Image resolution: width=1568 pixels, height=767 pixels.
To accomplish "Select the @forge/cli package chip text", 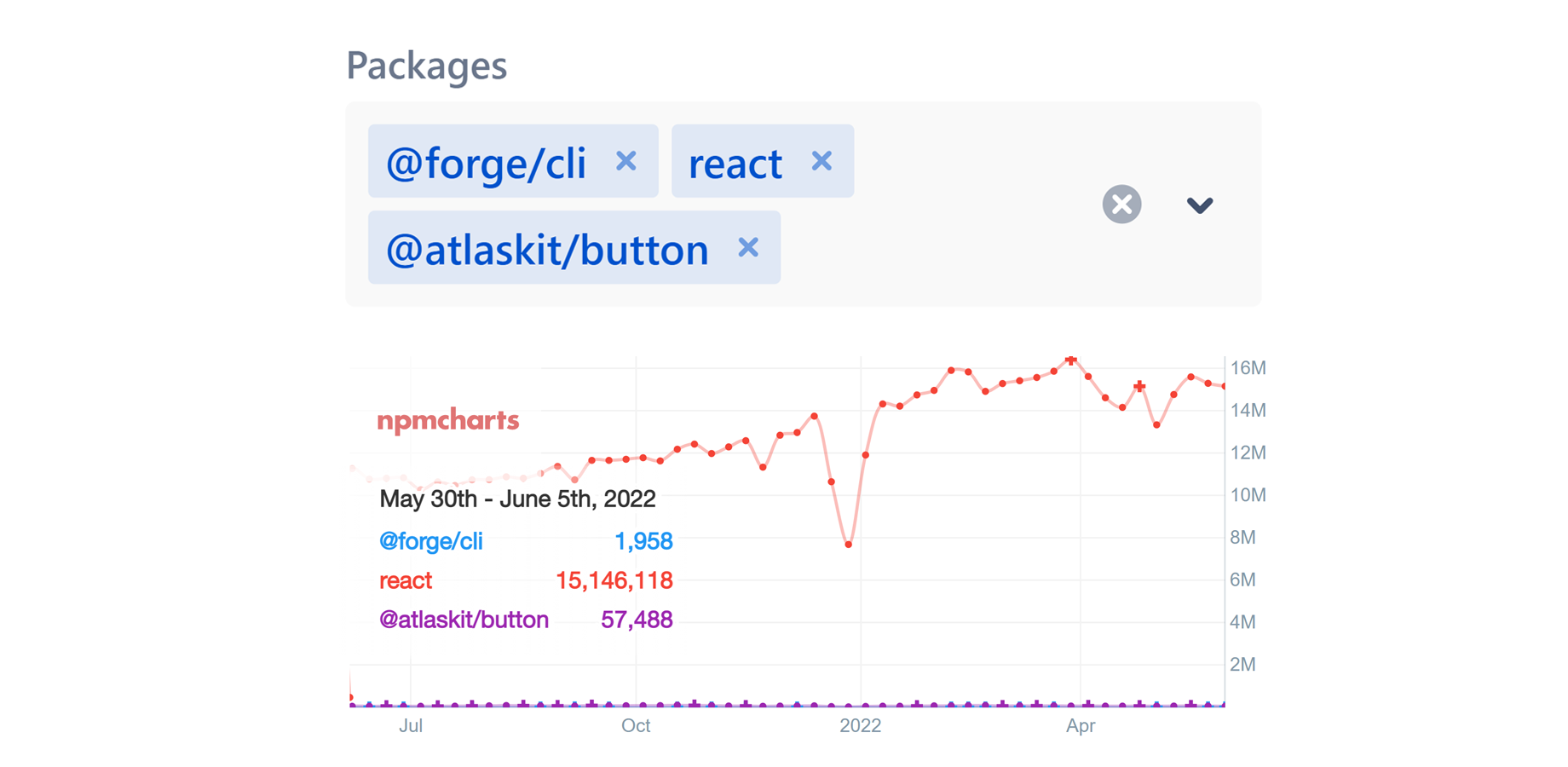I will pyautogui.click(x=486, y=163).
